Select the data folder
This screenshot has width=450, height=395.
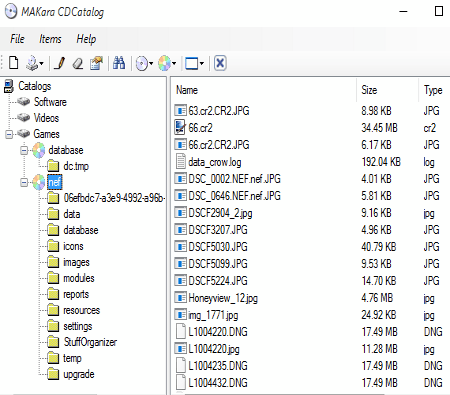[x=72, y=214]
